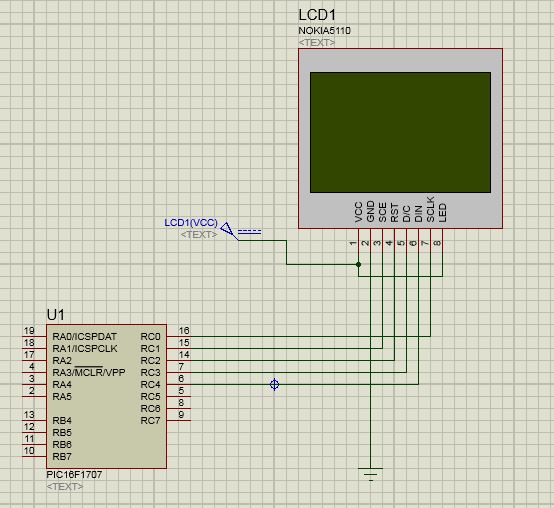The width and height of the screenshot is (554, 508).
Task: Select the LCD1(VCC) probe label text
Action: (191, 223)
